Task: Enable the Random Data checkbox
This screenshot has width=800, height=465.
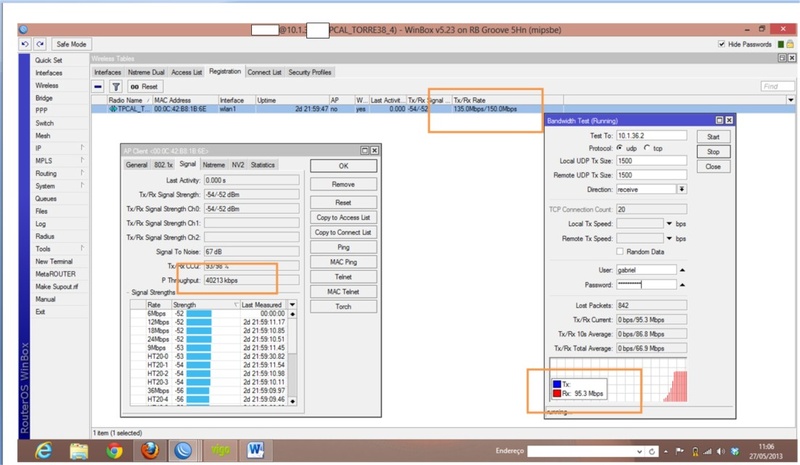Action: click(620, 252)
